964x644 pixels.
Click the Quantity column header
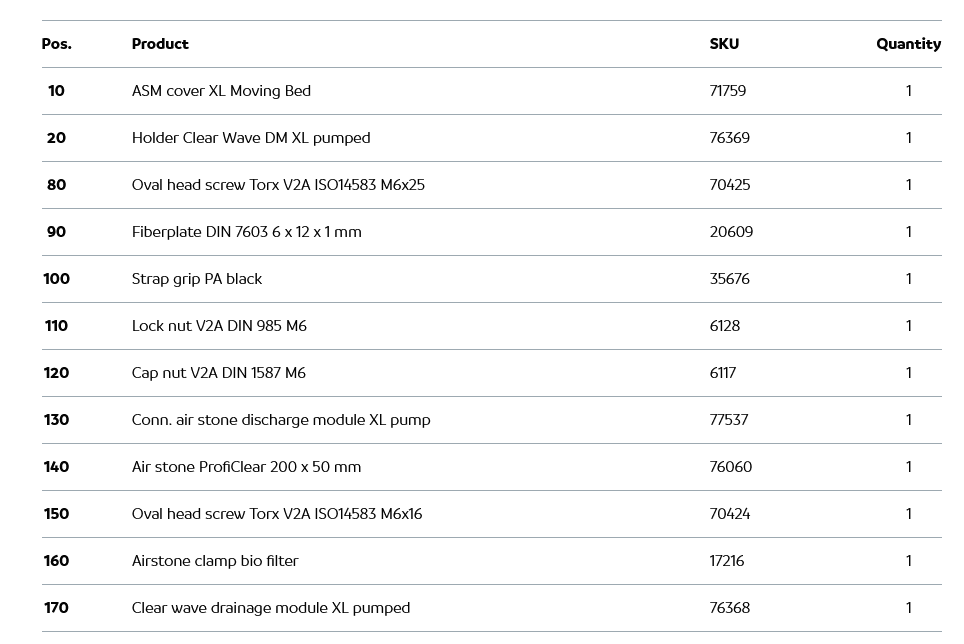point(908,44)
